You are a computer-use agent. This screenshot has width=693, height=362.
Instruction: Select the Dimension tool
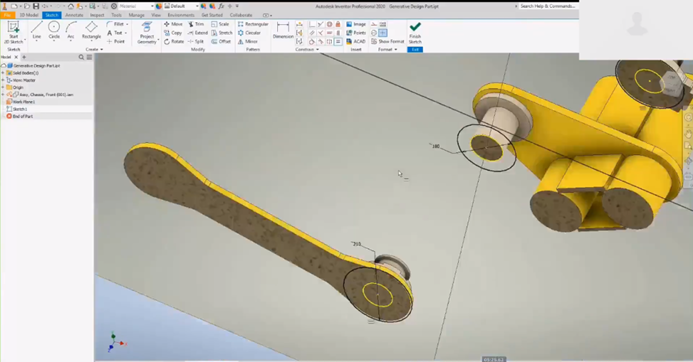[283, 30]
